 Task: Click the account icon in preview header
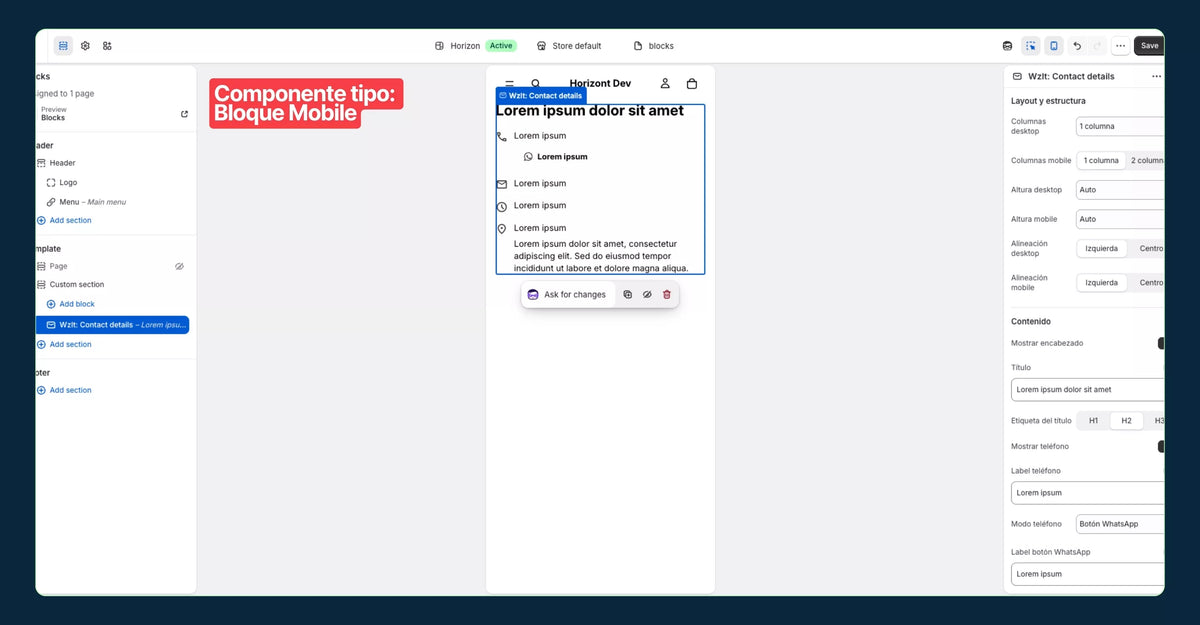coord(665,84)
